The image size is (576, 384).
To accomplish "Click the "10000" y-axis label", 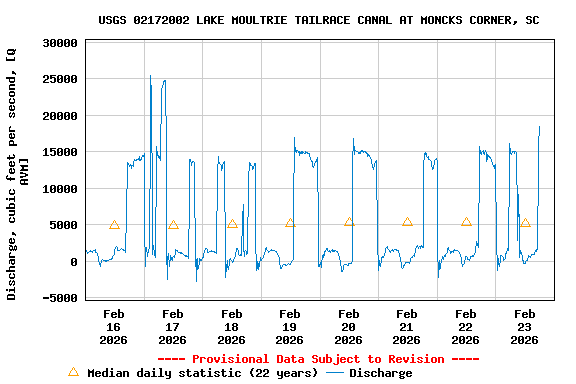I will click(x=60, y=189).
